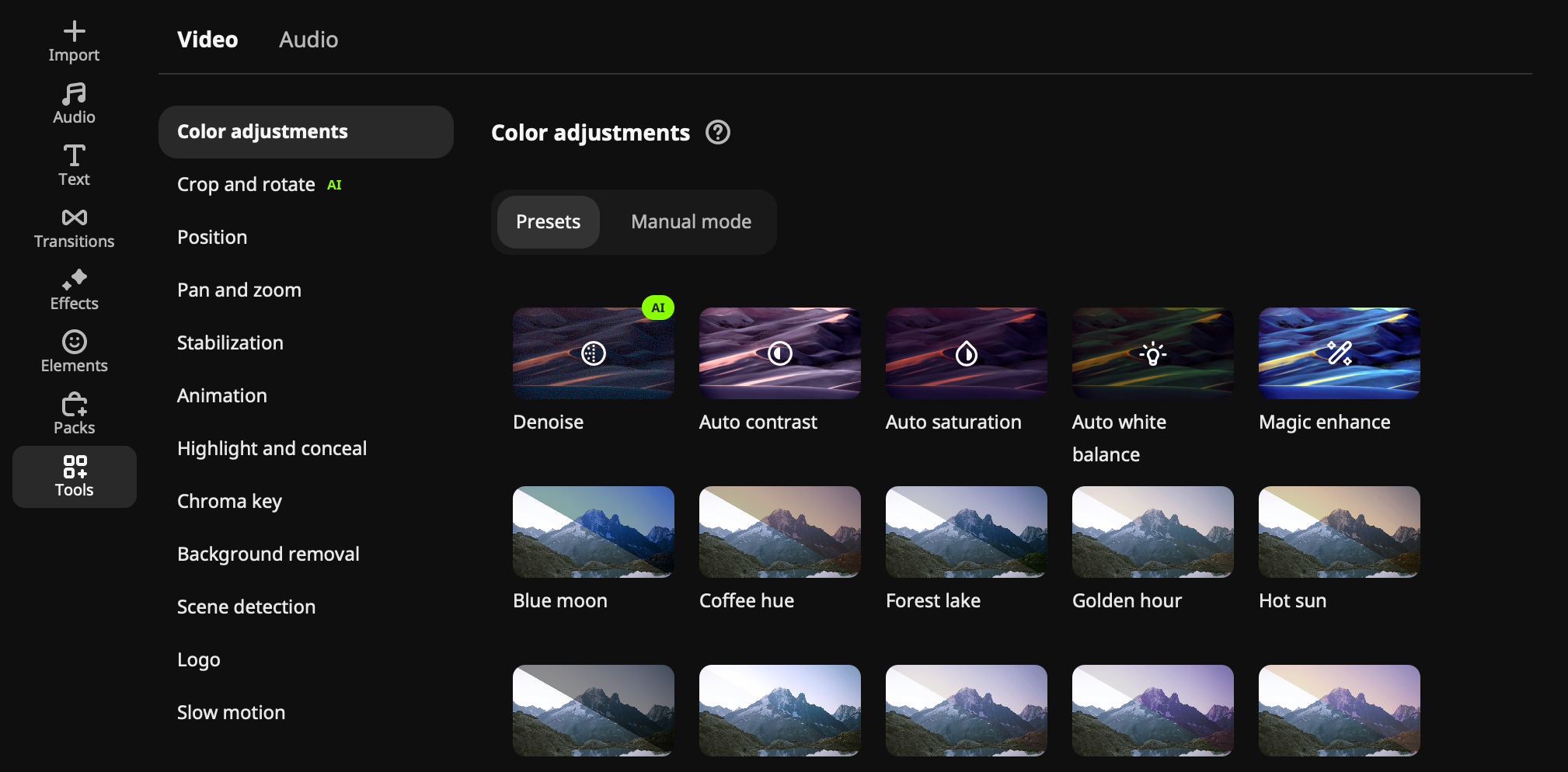Apply the Coffee hue color preset
The width and height of the screenshot is (1568, 772).
(x=779, y=532)
